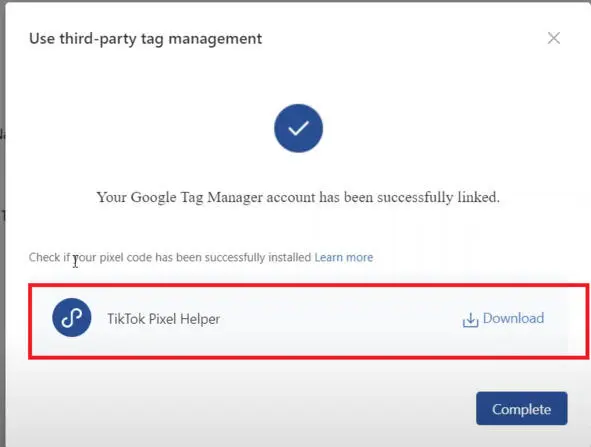The width and height of the screenshot is (591, 447).
Task: Click the word 'Helper' in the extension name
Action: [200, 319]
